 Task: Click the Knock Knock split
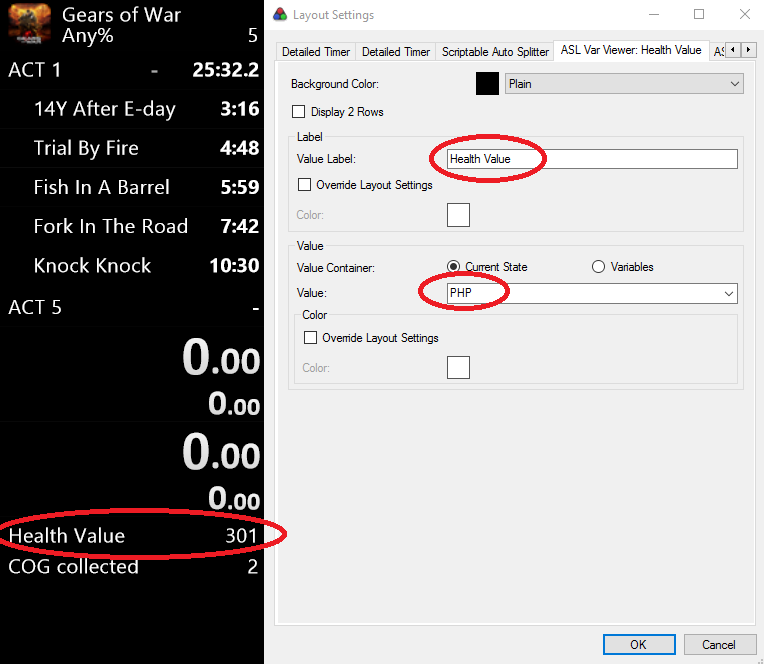pyautogui.click(x=132, y=265)
